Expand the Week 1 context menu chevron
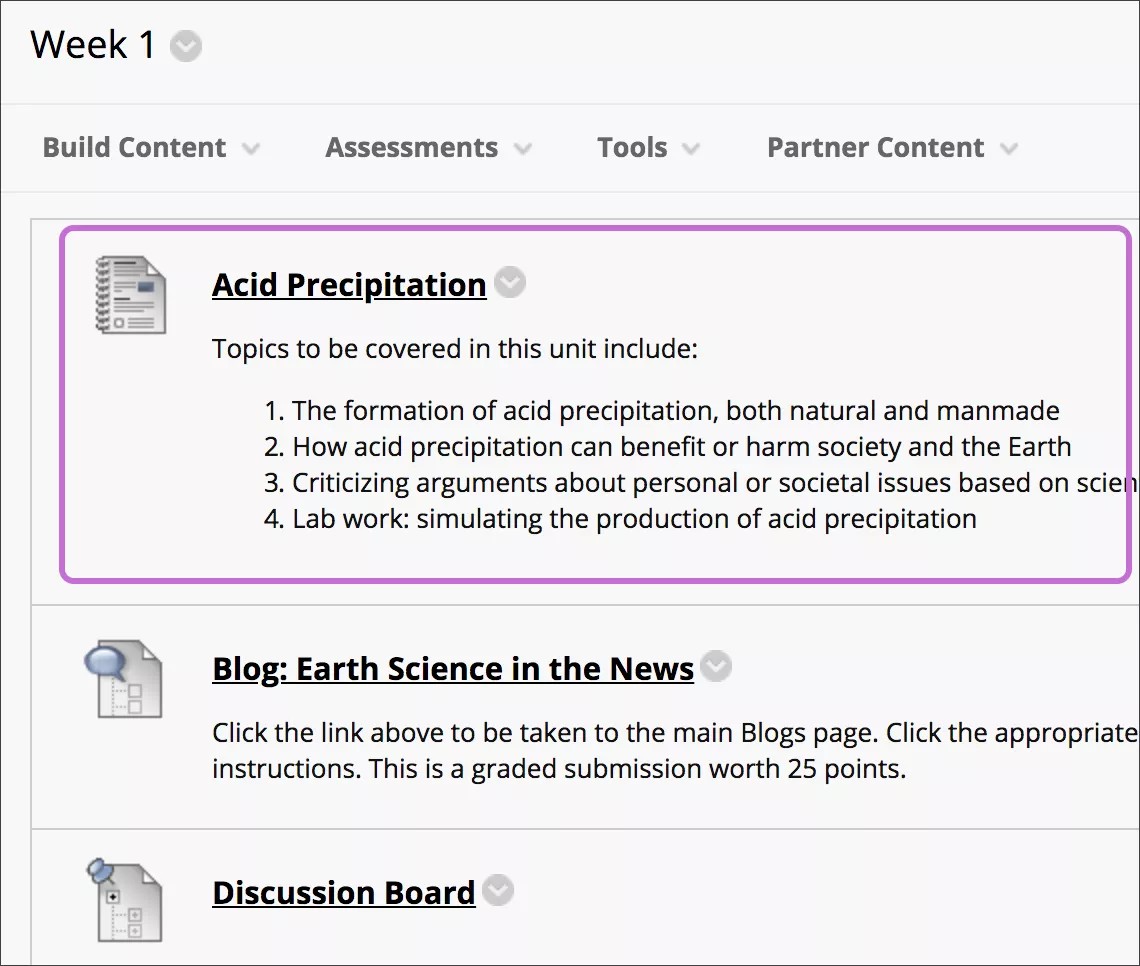The width and height of the screenshot is (1140, 966). coord(184,46)
